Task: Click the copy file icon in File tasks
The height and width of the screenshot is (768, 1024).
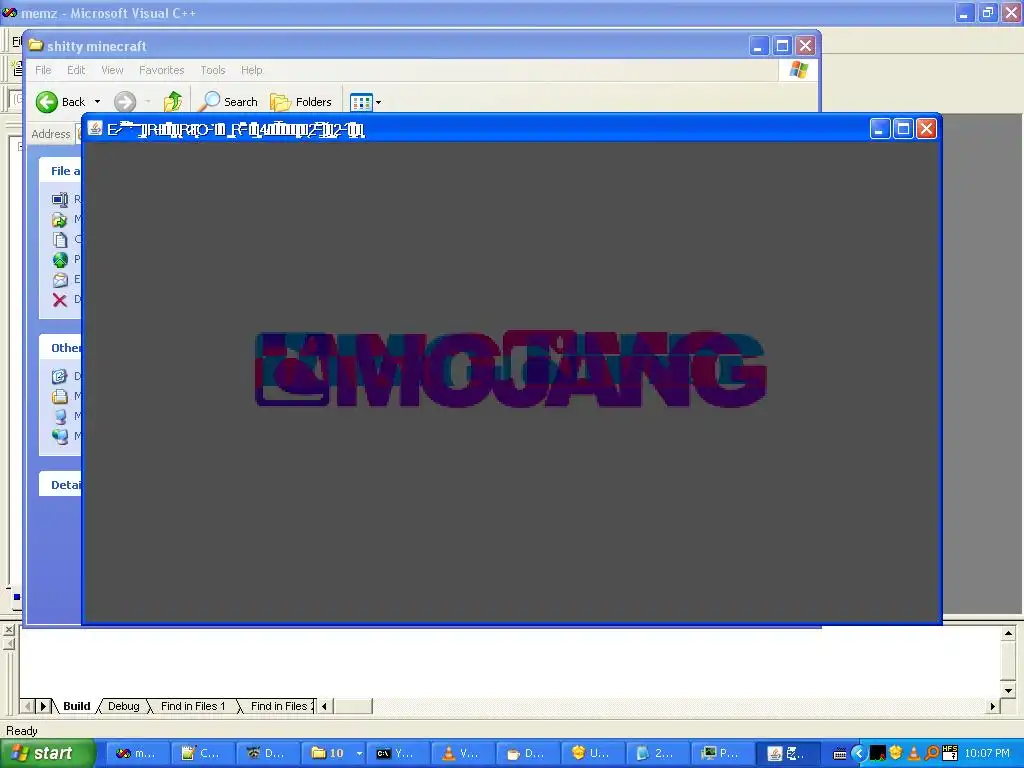Action: pos(59,240)
